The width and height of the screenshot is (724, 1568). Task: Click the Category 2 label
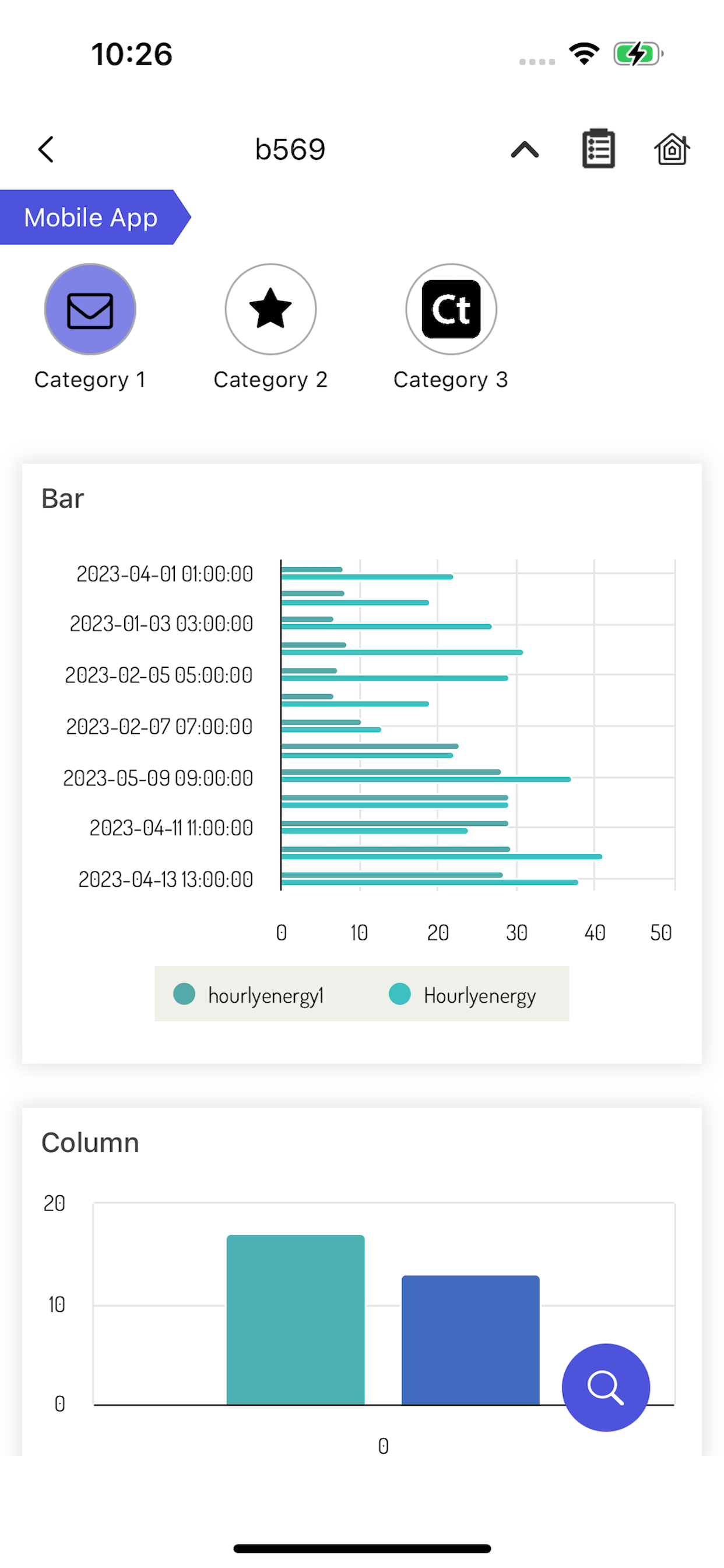click(270, 380)
